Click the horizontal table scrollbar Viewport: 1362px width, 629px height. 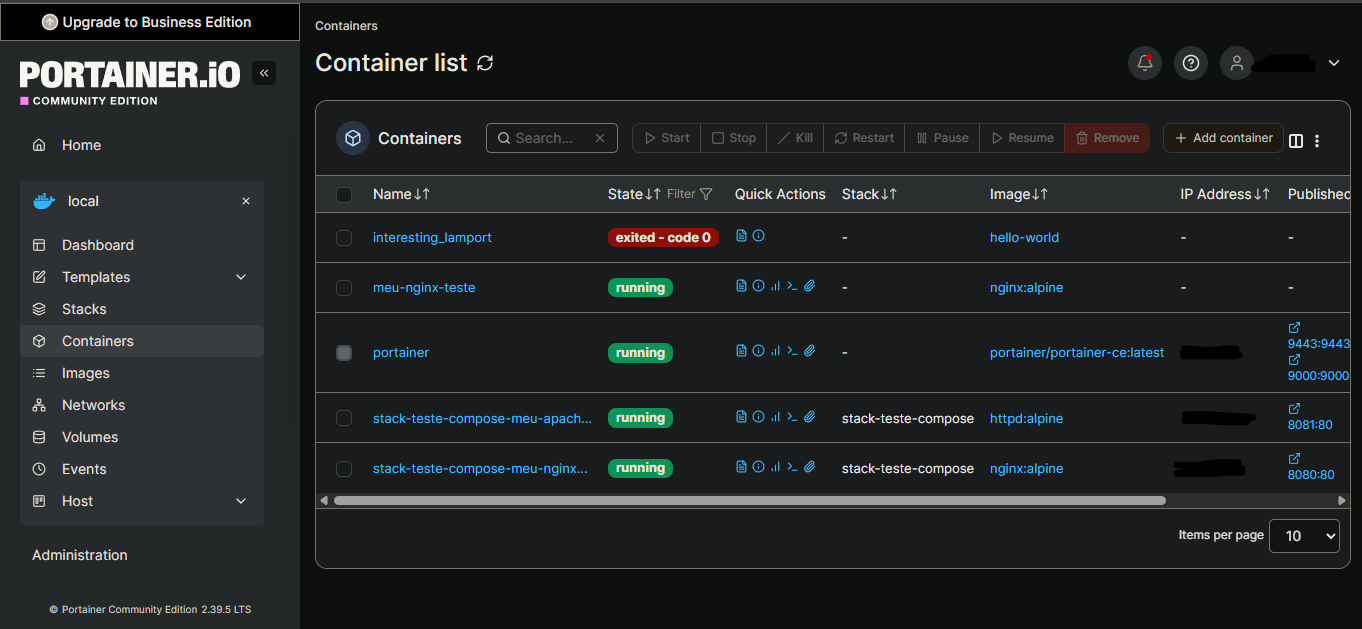coord(750,500)
